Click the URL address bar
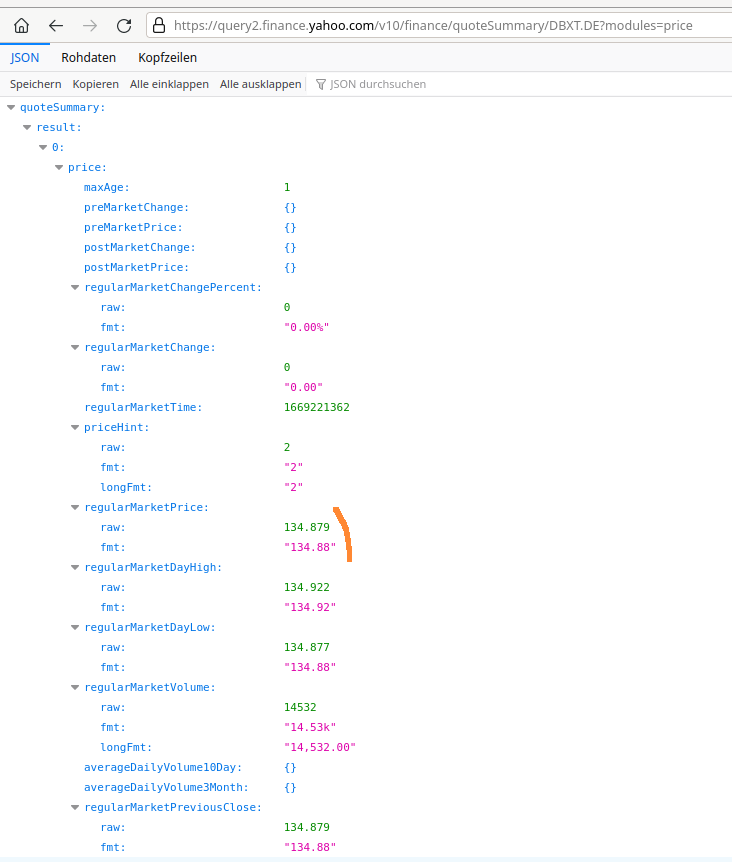The width and height of the screenshot is (732, 862). point(440,25)
